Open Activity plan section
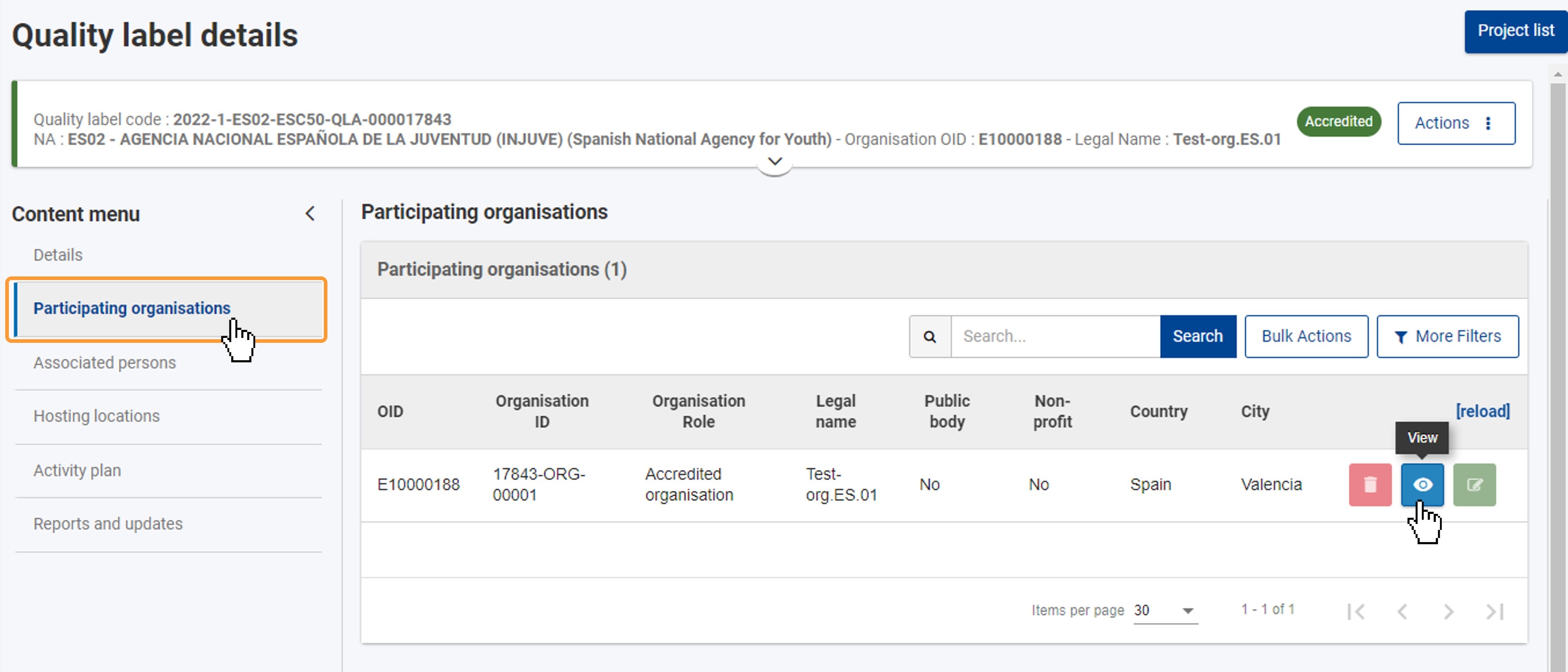This screenshot has height=672, width=1568. pos(77,470)
